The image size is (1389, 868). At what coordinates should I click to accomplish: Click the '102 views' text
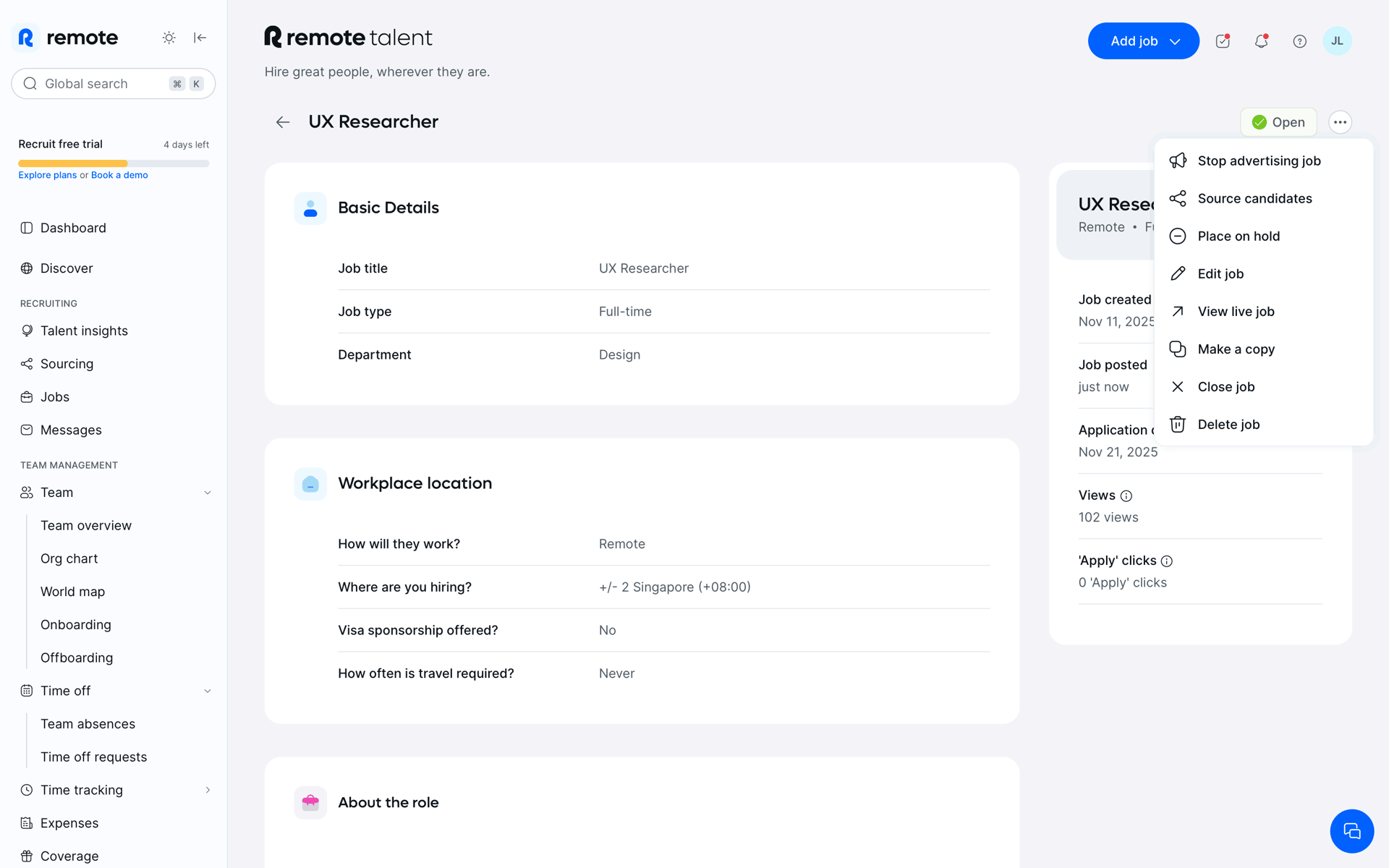(1108, 517)
